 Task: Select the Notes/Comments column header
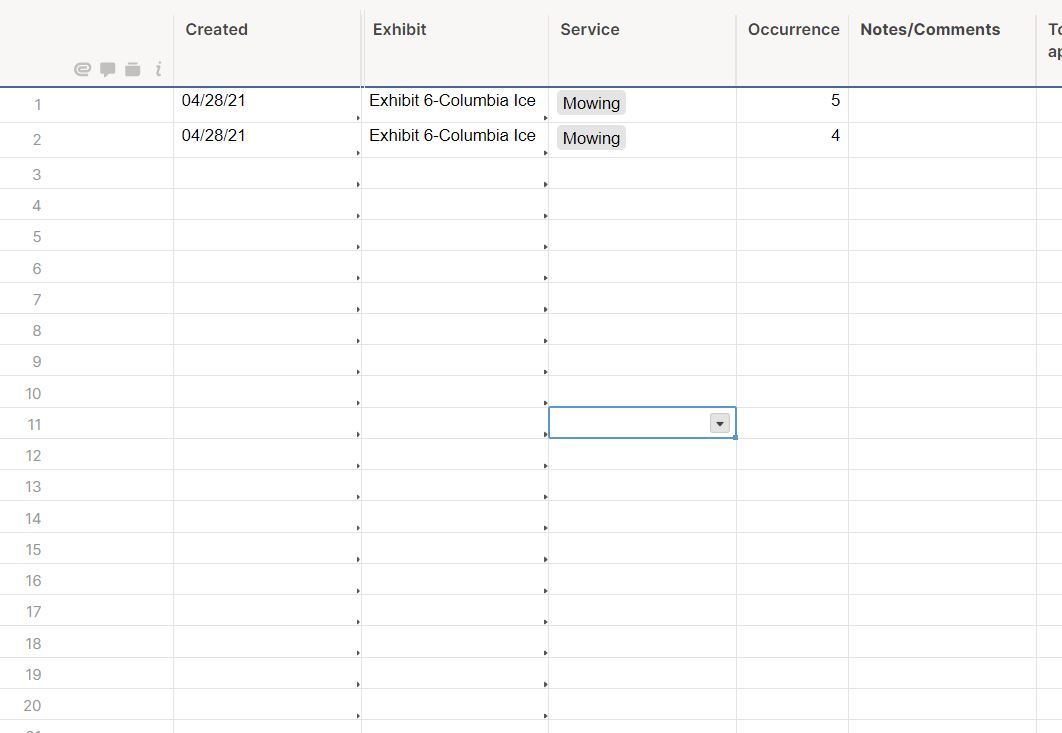click(x=929, y=30)
